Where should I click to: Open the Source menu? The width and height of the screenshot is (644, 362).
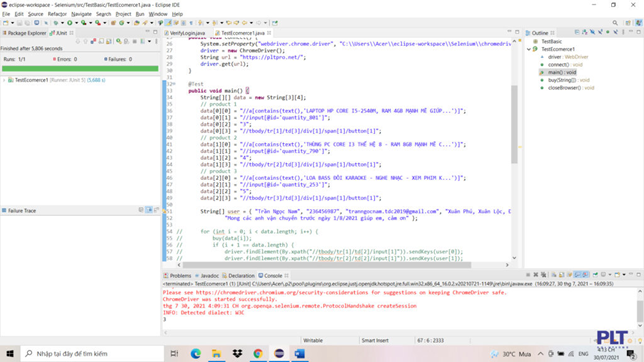(35, 14)
